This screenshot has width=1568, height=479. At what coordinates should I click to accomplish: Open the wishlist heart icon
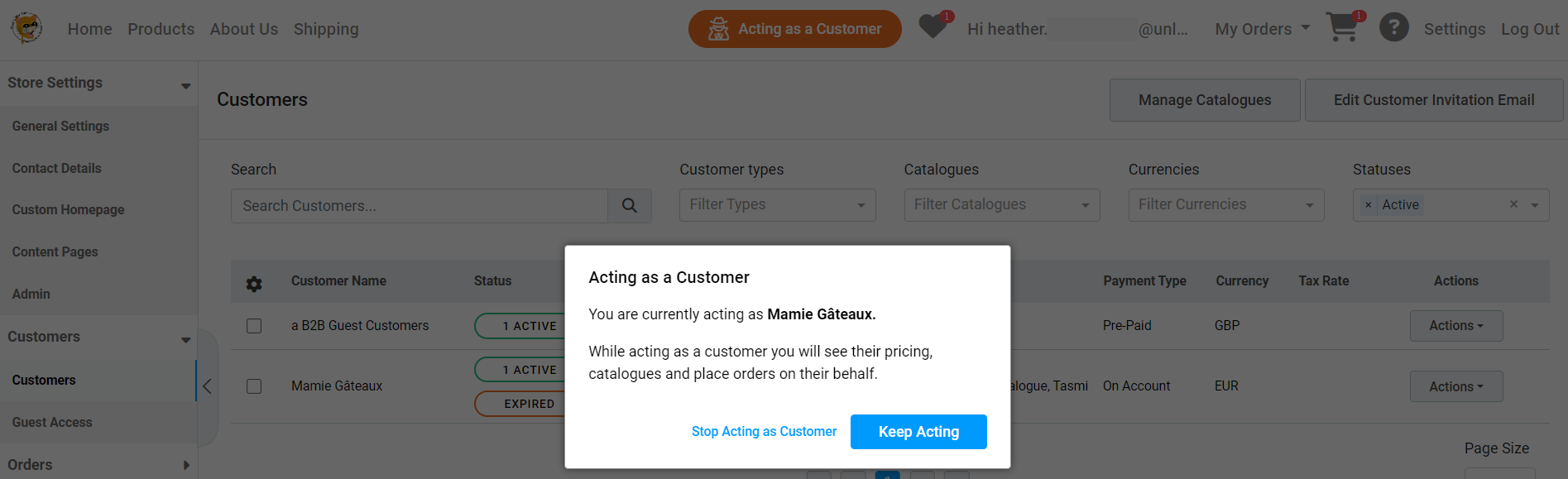[x=932, y=26]
